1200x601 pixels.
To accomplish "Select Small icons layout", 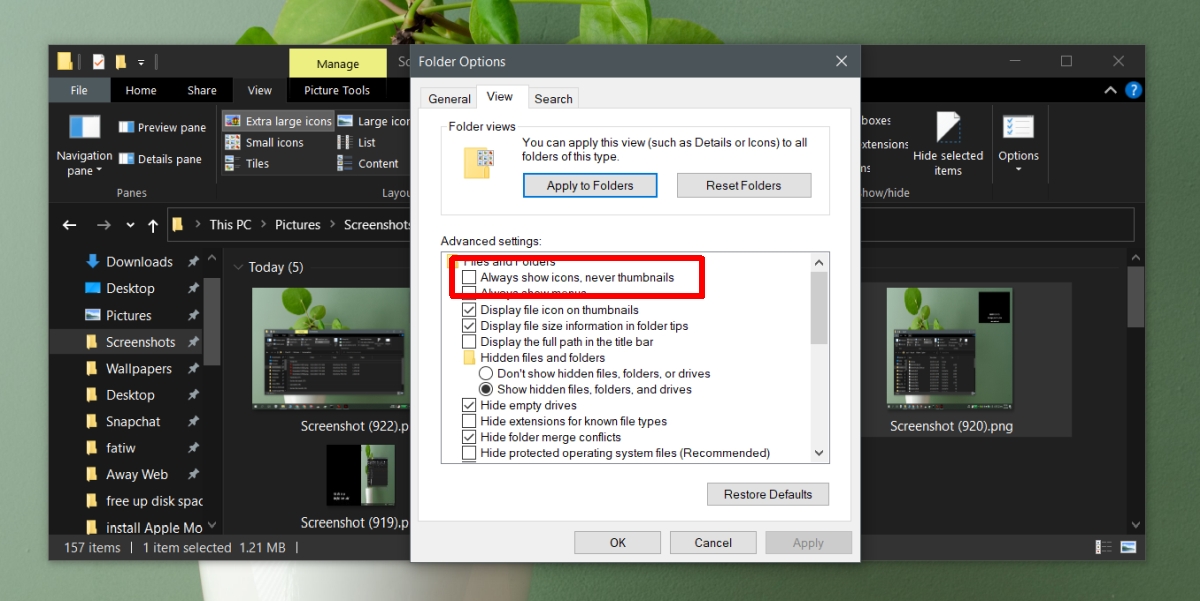I will pos(265,142).
